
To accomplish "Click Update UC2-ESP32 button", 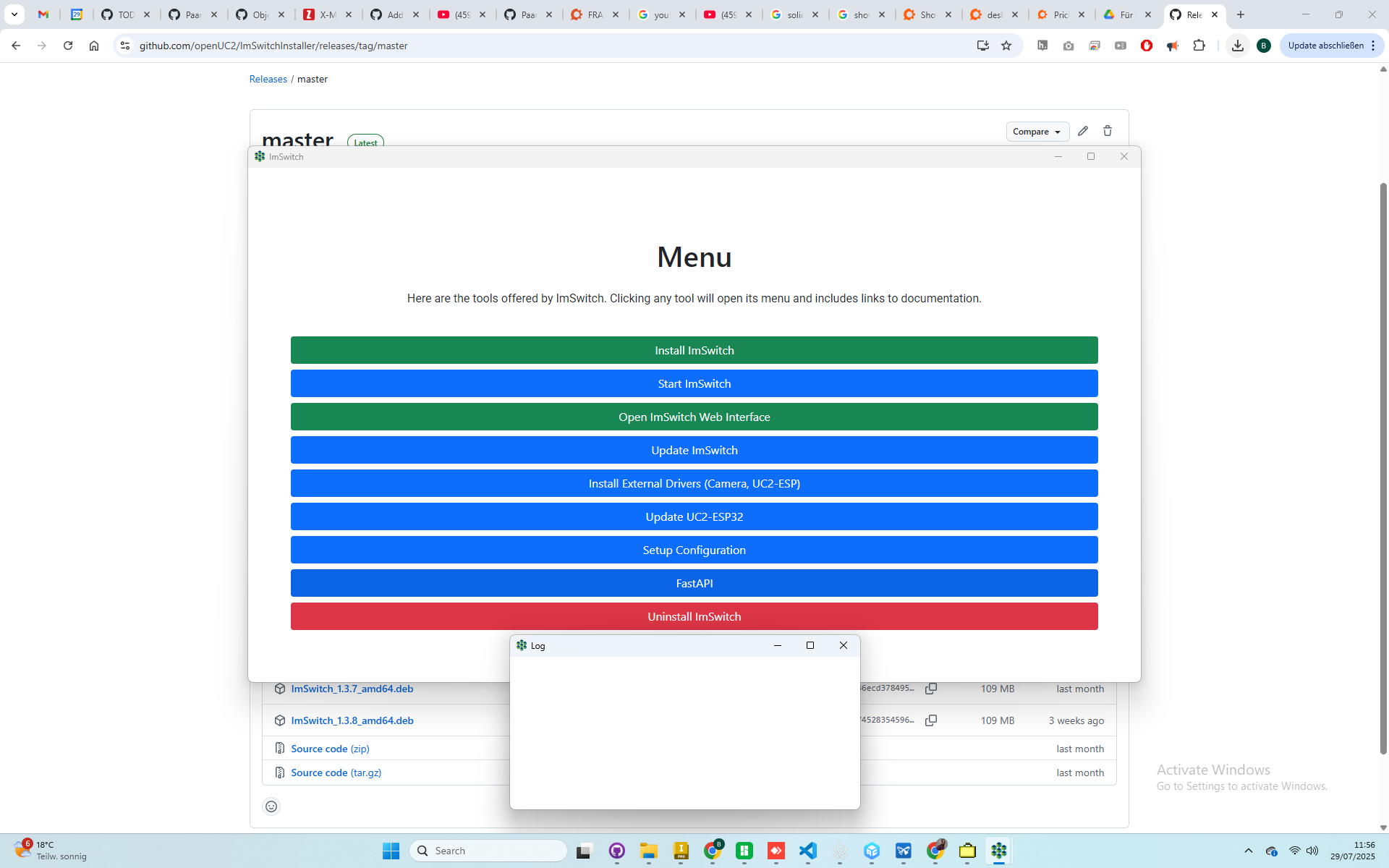I will pos(694,516).
